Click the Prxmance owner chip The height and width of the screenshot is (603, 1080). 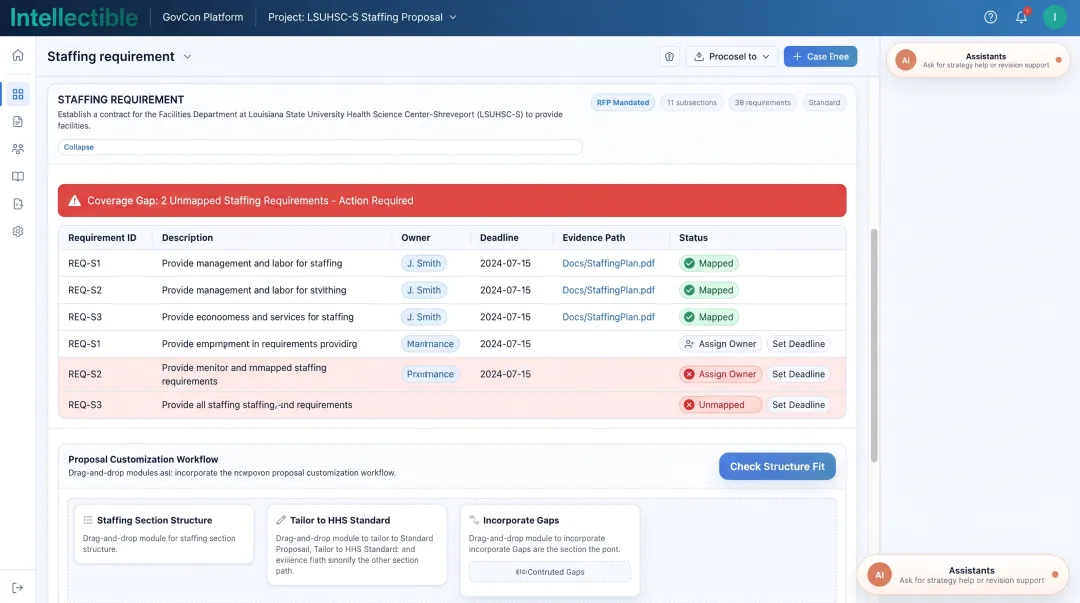coord(430,374)
